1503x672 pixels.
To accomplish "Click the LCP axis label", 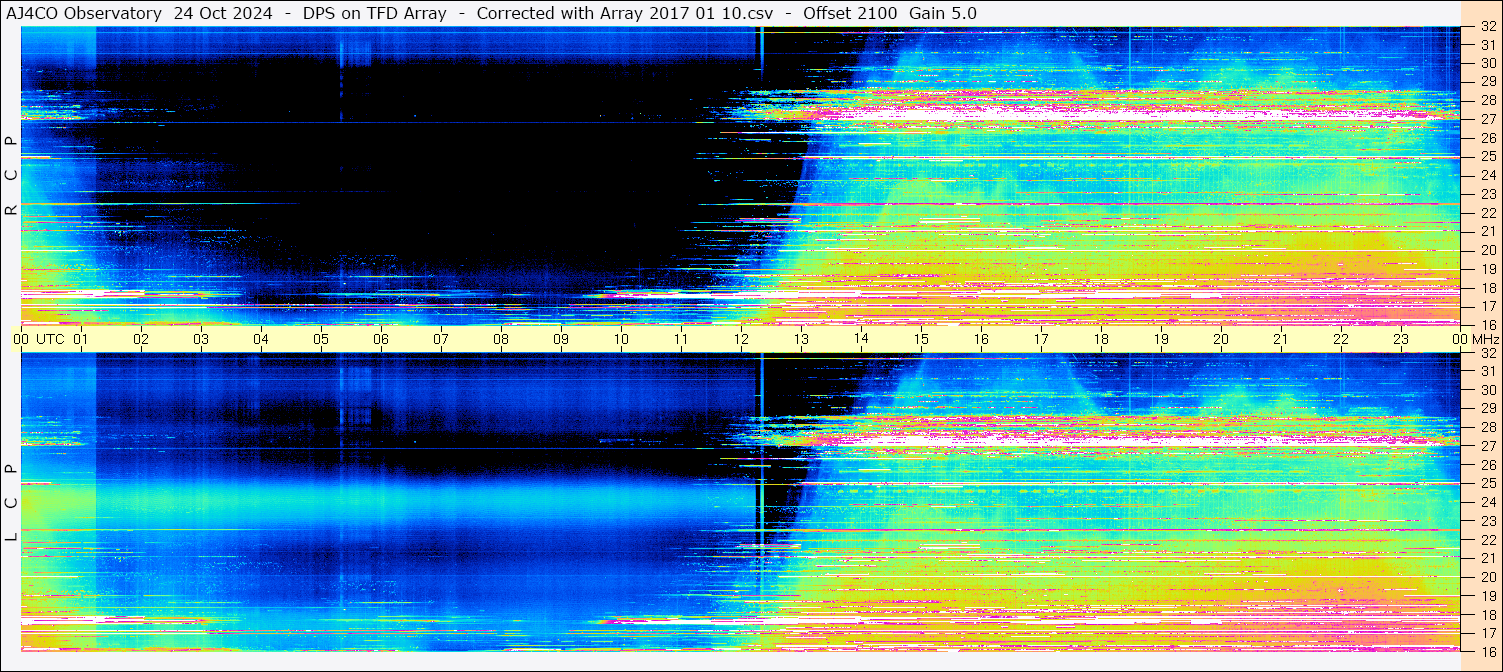I will tap(11, 503).
